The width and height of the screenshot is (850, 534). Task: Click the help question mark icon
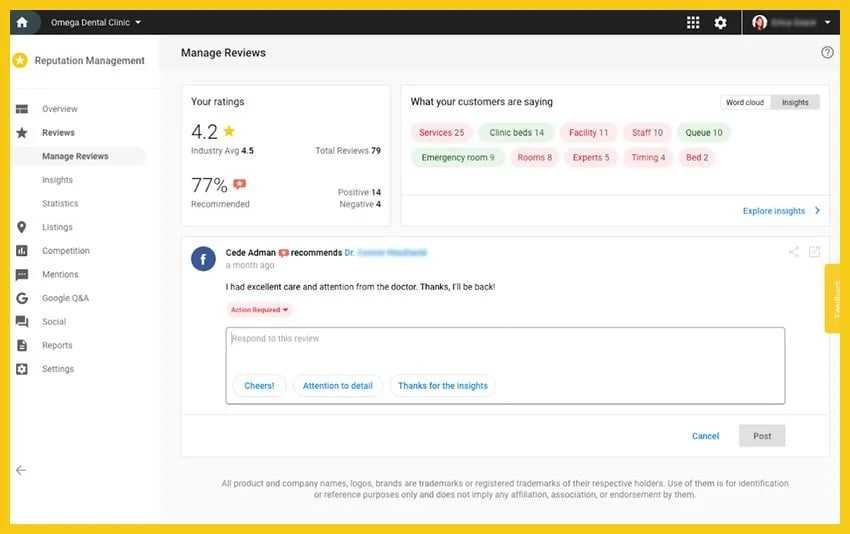click(827, 53)
